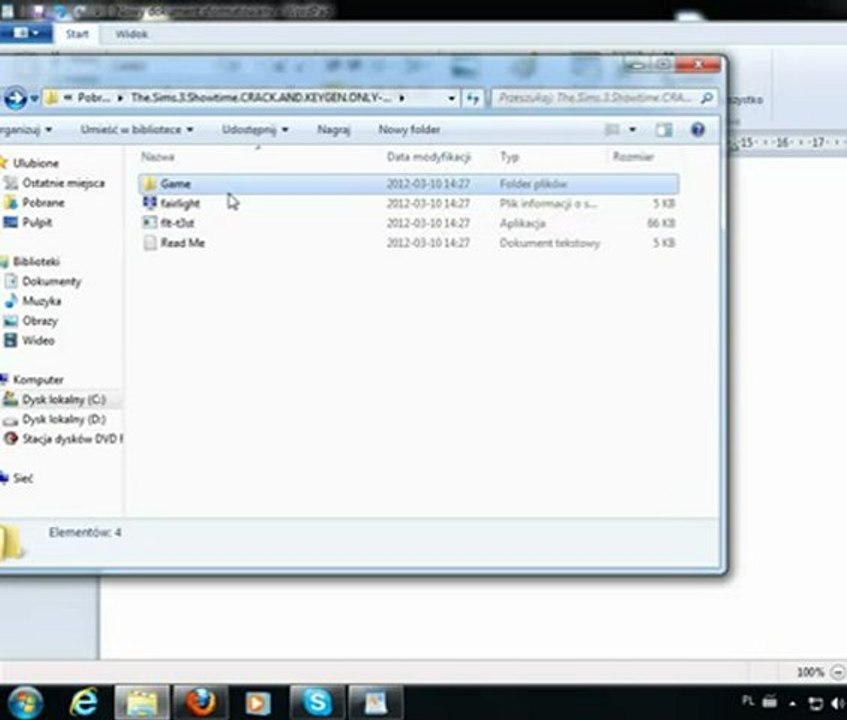The width and height of the screenshot is (847, 720).
Task: Click Nagraj toolbar button
Action: point(333,130)
